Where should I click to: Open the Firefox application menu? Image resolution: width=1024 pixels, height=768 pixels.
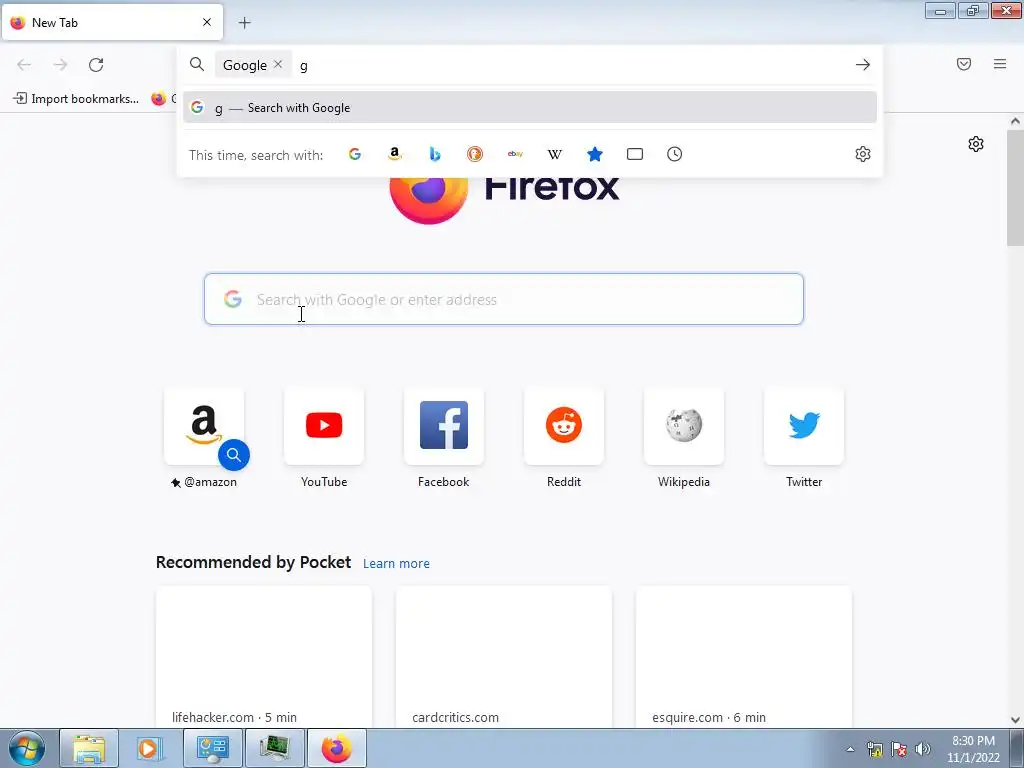[x=1000, y=64]
